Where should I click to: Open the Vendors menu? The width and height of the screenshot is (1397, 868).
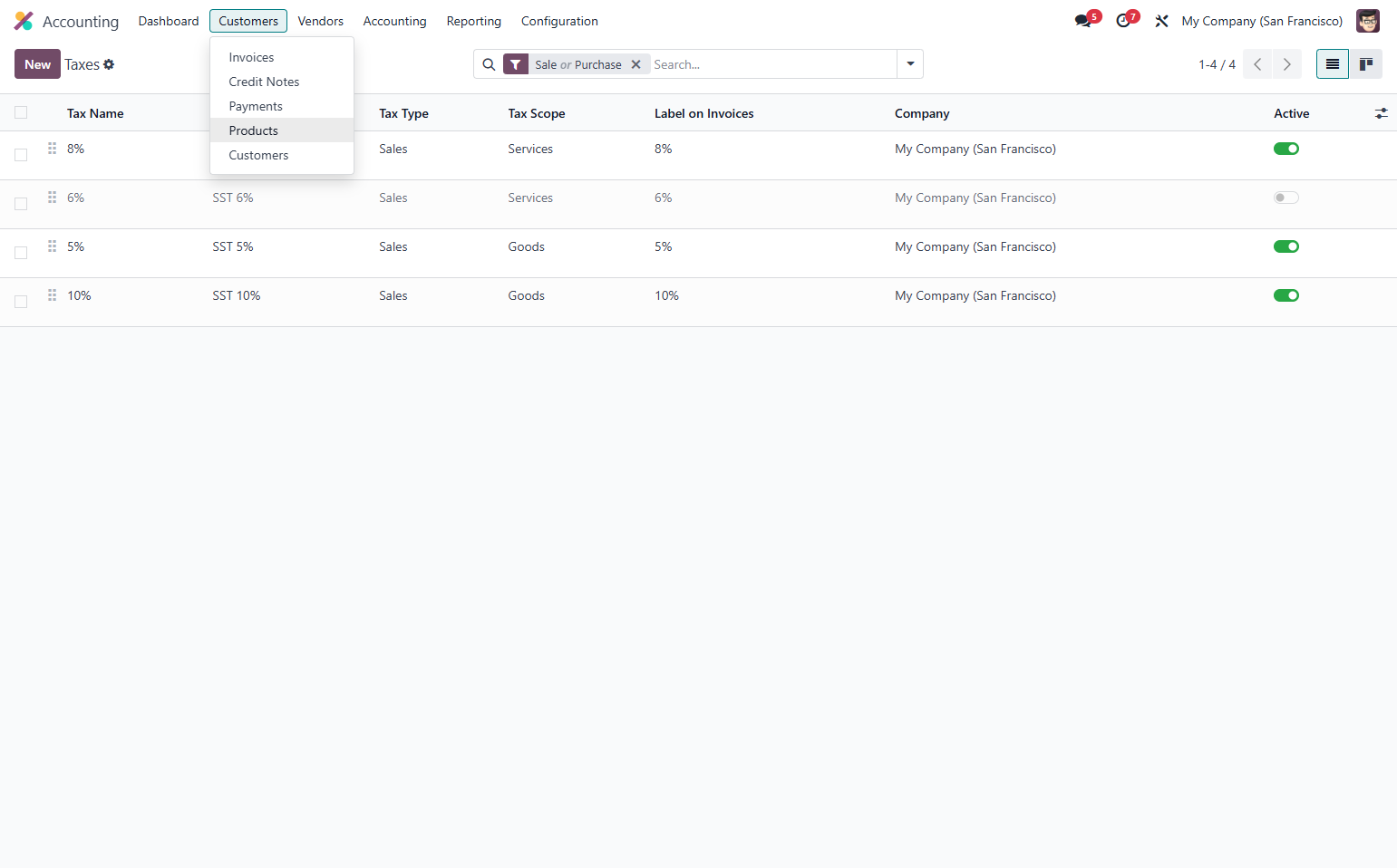[x=321, y=21]
